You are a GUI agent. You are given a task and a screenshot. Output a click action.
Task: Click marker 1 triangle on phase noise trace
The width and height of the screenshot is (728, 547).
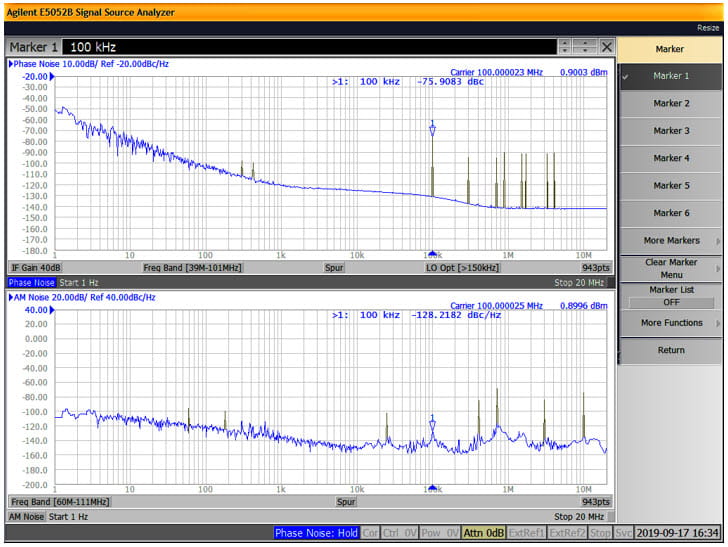(432, 130)
